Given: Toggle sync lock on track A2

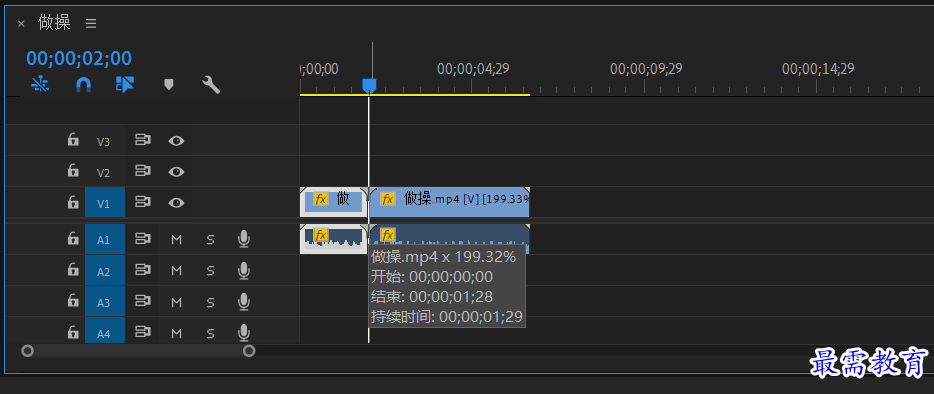Looking at the screenshot, I should click(x=142, y=271).
